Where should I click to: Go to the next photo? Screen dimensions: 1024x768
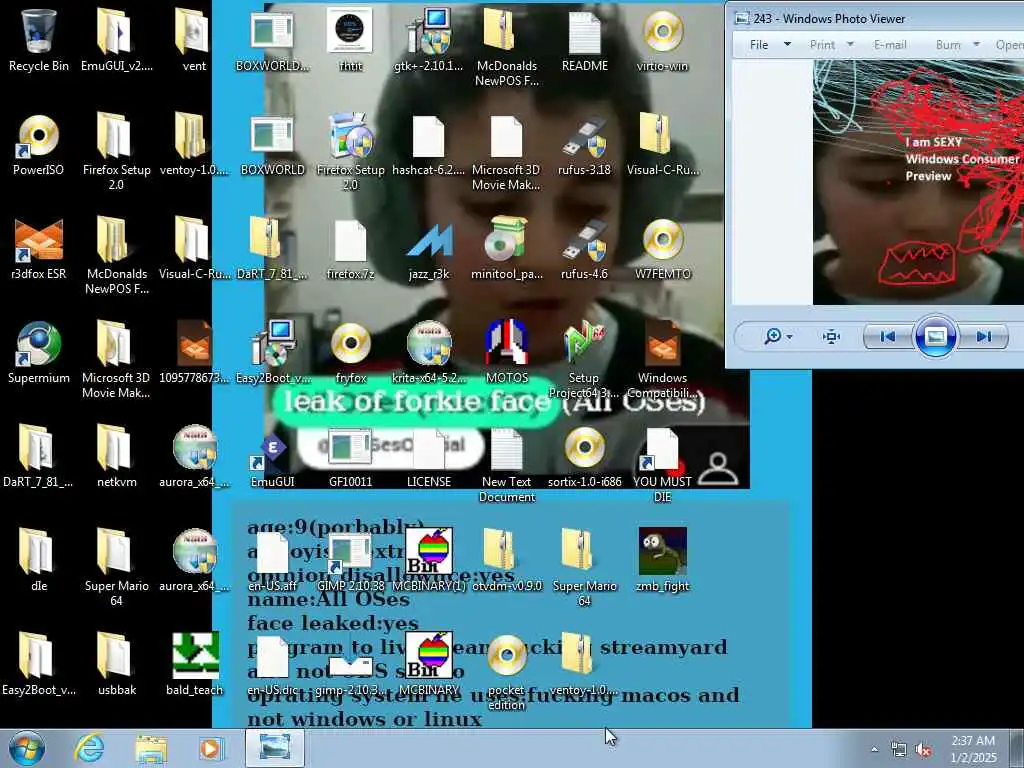[984, 336]
